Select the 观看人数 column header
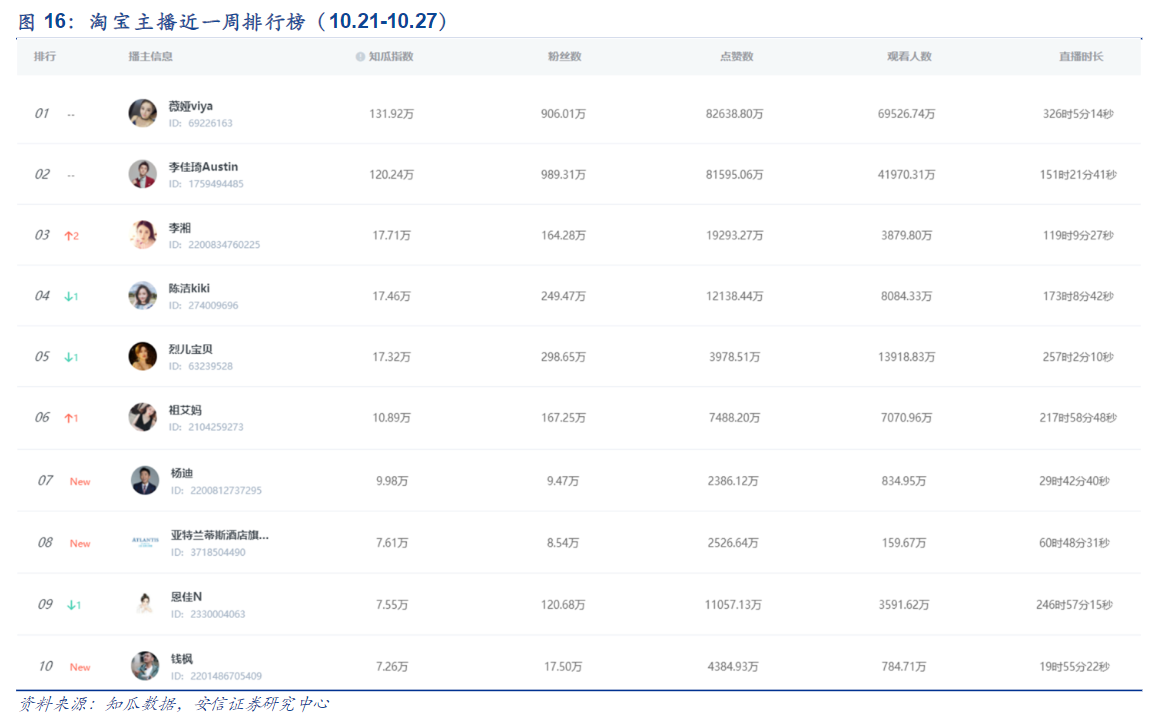This screenshot has width=1157, height=716. (x=909, y=57)
